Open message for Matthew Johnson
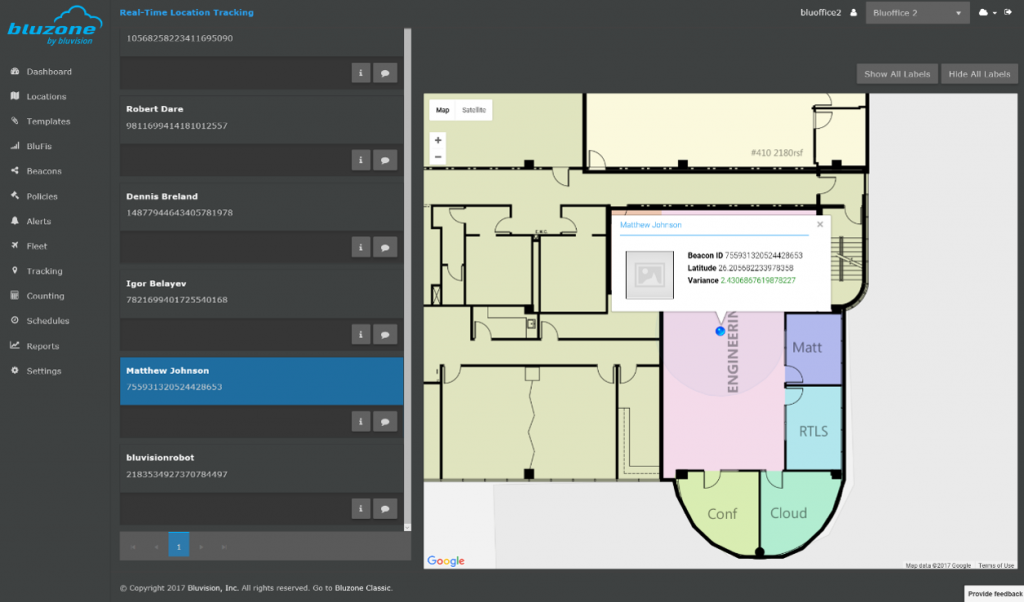The width and height of the screenshot is (1024, 602). coord(385,421)
